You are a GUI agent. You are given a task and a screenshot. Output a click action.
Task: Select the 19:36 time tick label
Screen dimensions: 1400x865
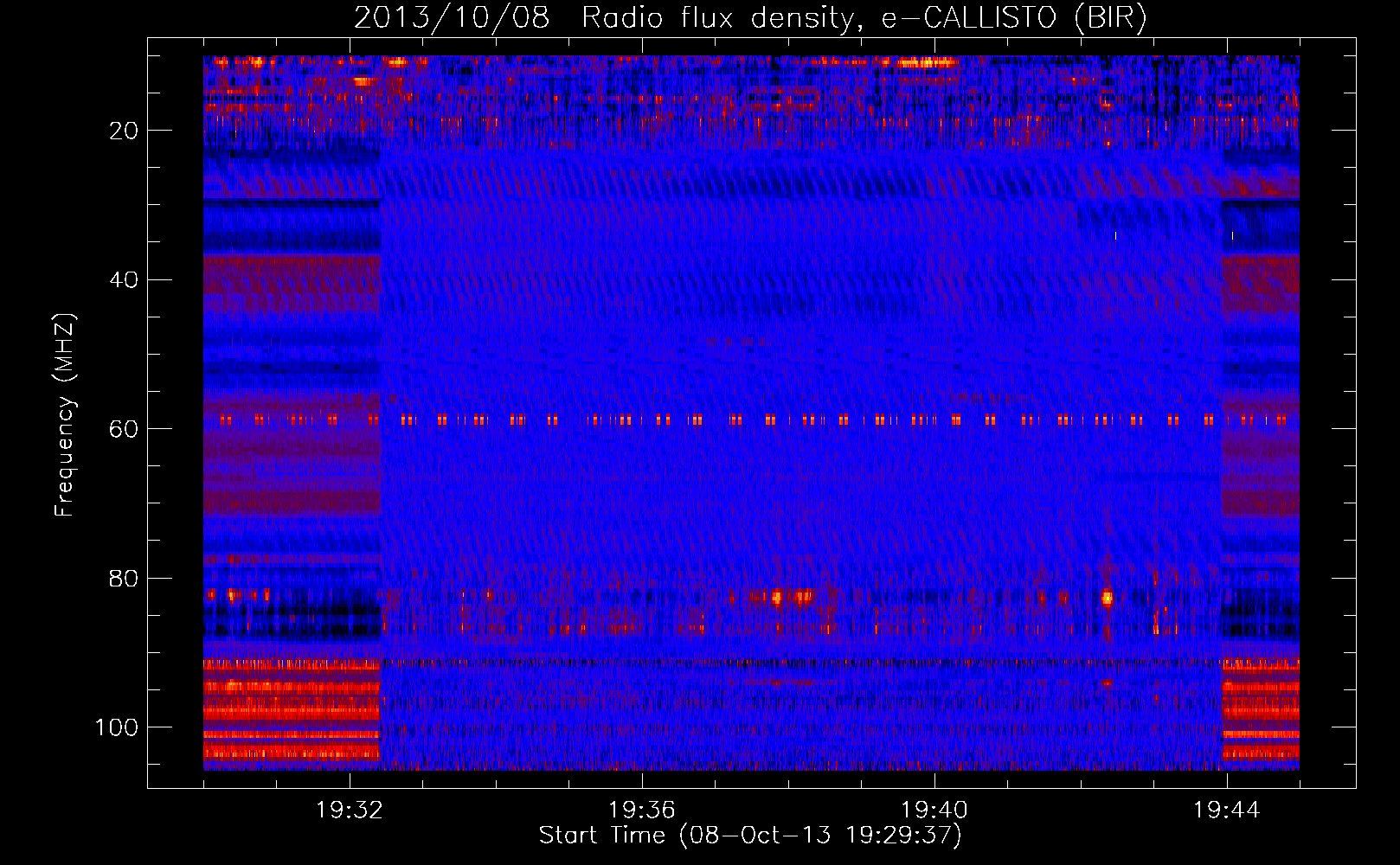pos(641,811)
